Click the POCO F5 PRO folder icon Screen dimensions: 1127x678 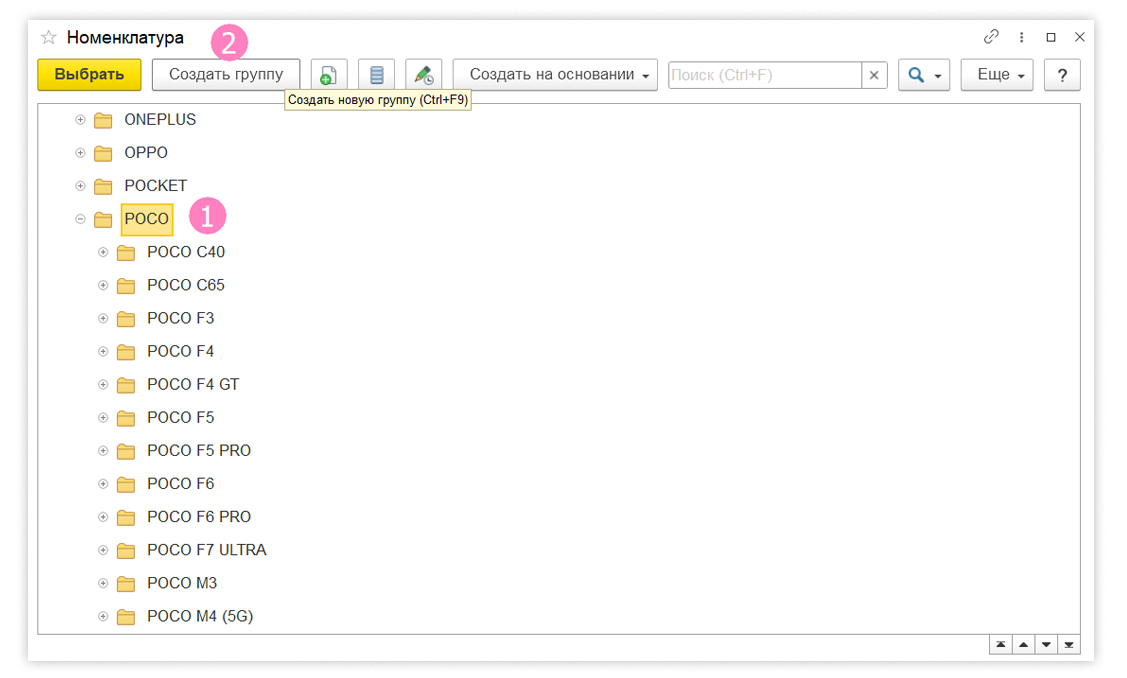(x=126, y=451)
